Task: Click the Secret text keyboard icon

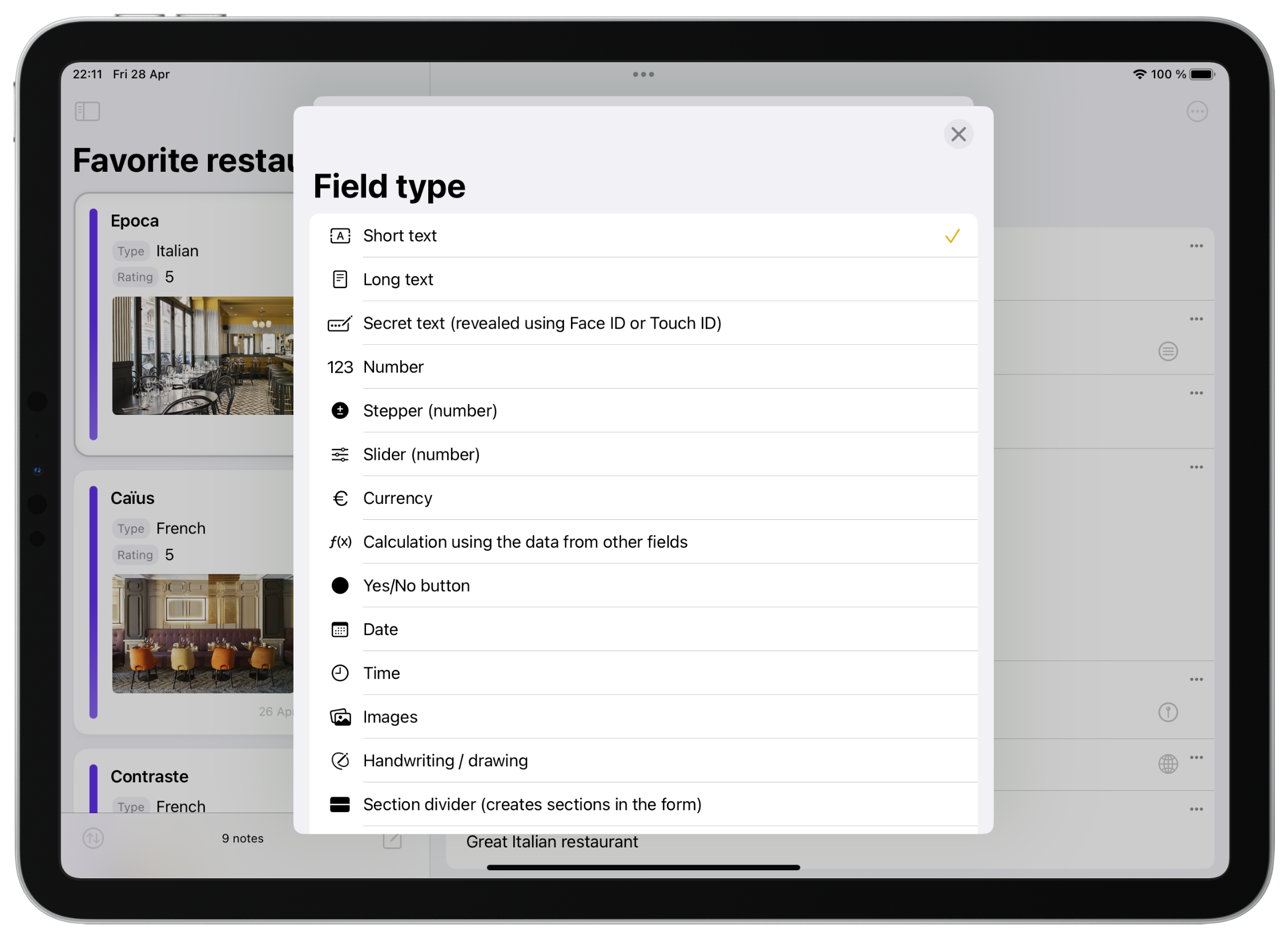Action: point(340,324)
